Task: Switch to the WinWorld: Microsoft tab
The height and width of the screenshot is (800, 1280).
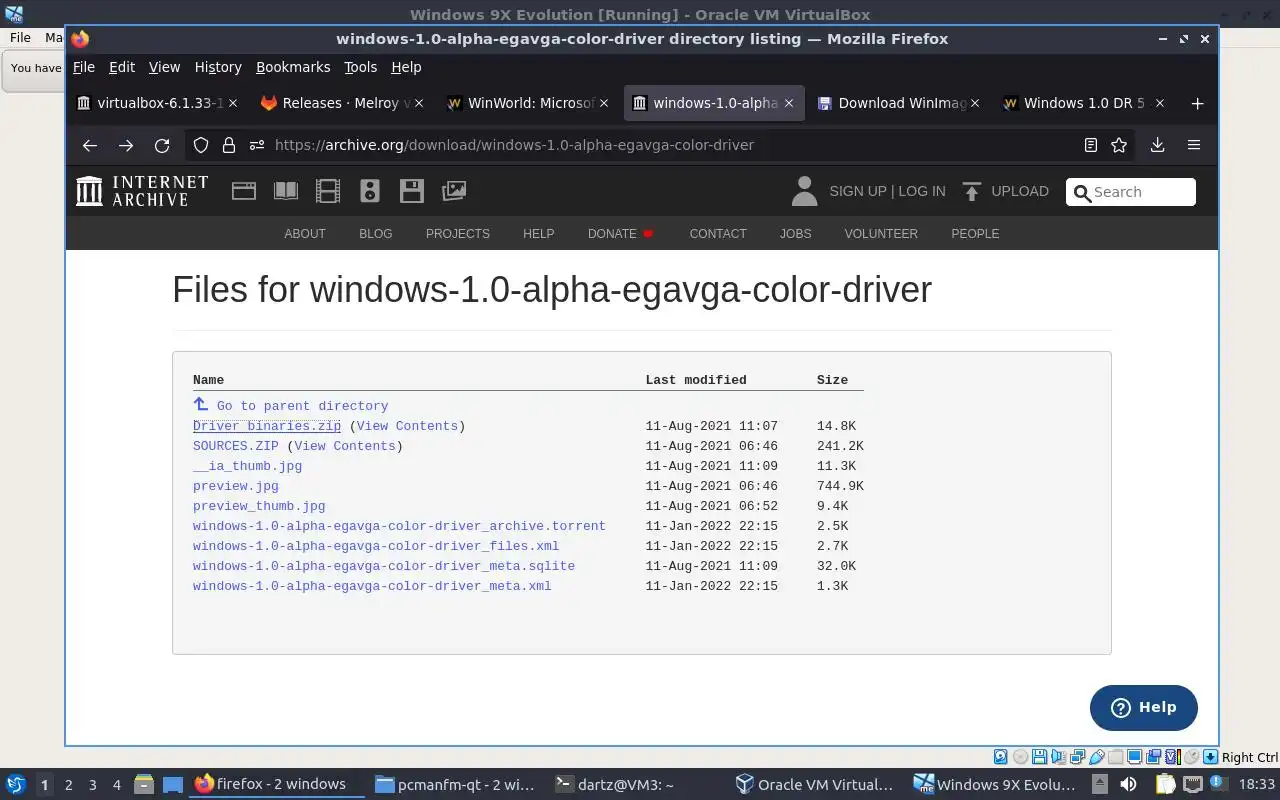Action: (x=526, y=103)
